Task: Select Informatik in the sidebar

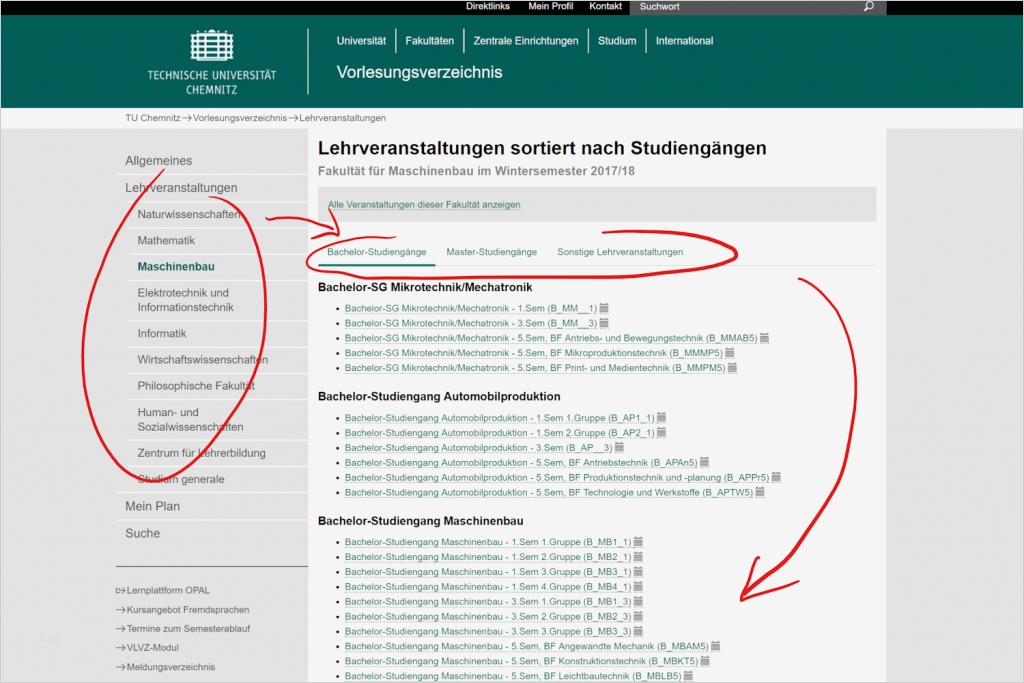Action: coord(160,333)
